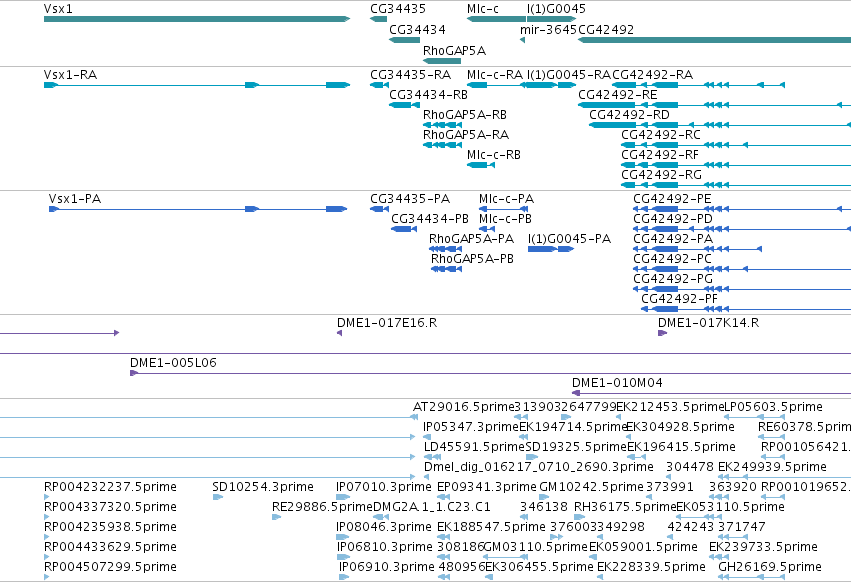Click the RE29886.5prime EST label
The width and height of the screenshot is (851, 582).
click(322, 507)
